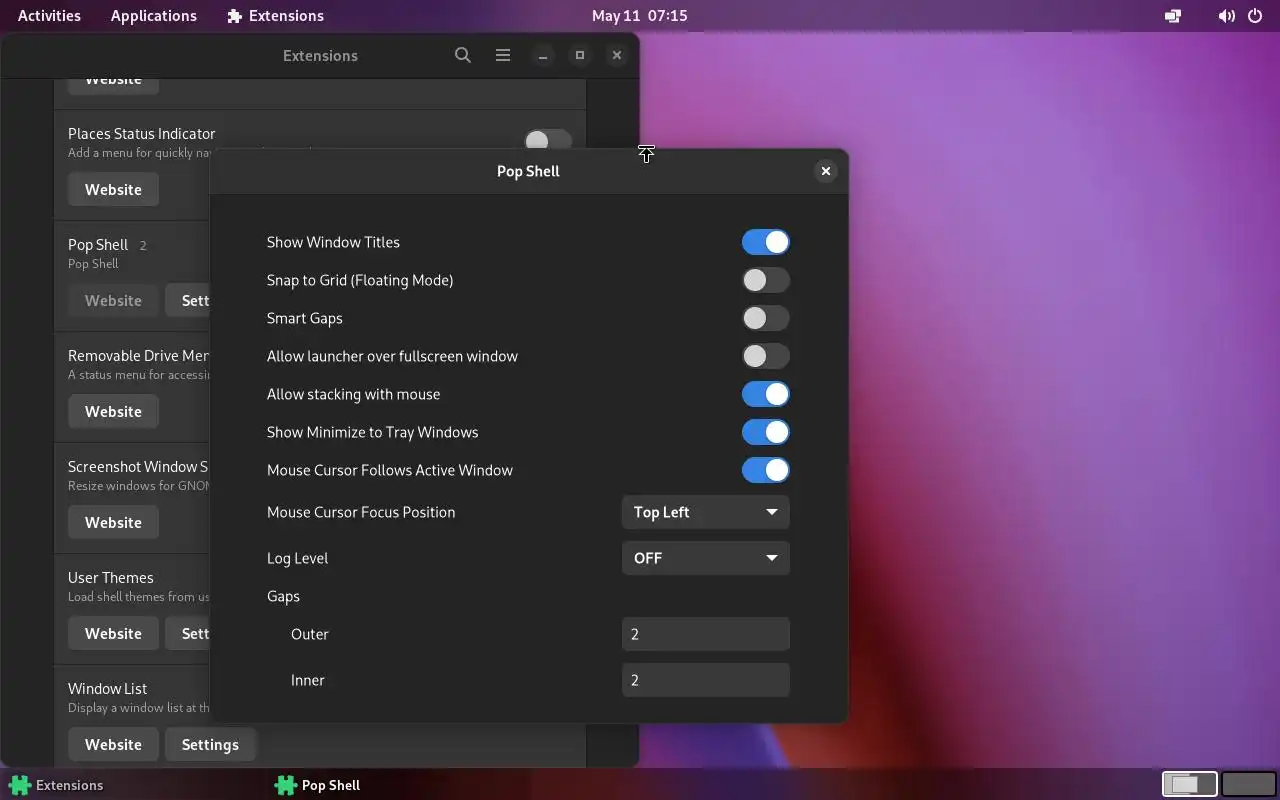Enable the Places Status Indicator extension

pos(548,140)
